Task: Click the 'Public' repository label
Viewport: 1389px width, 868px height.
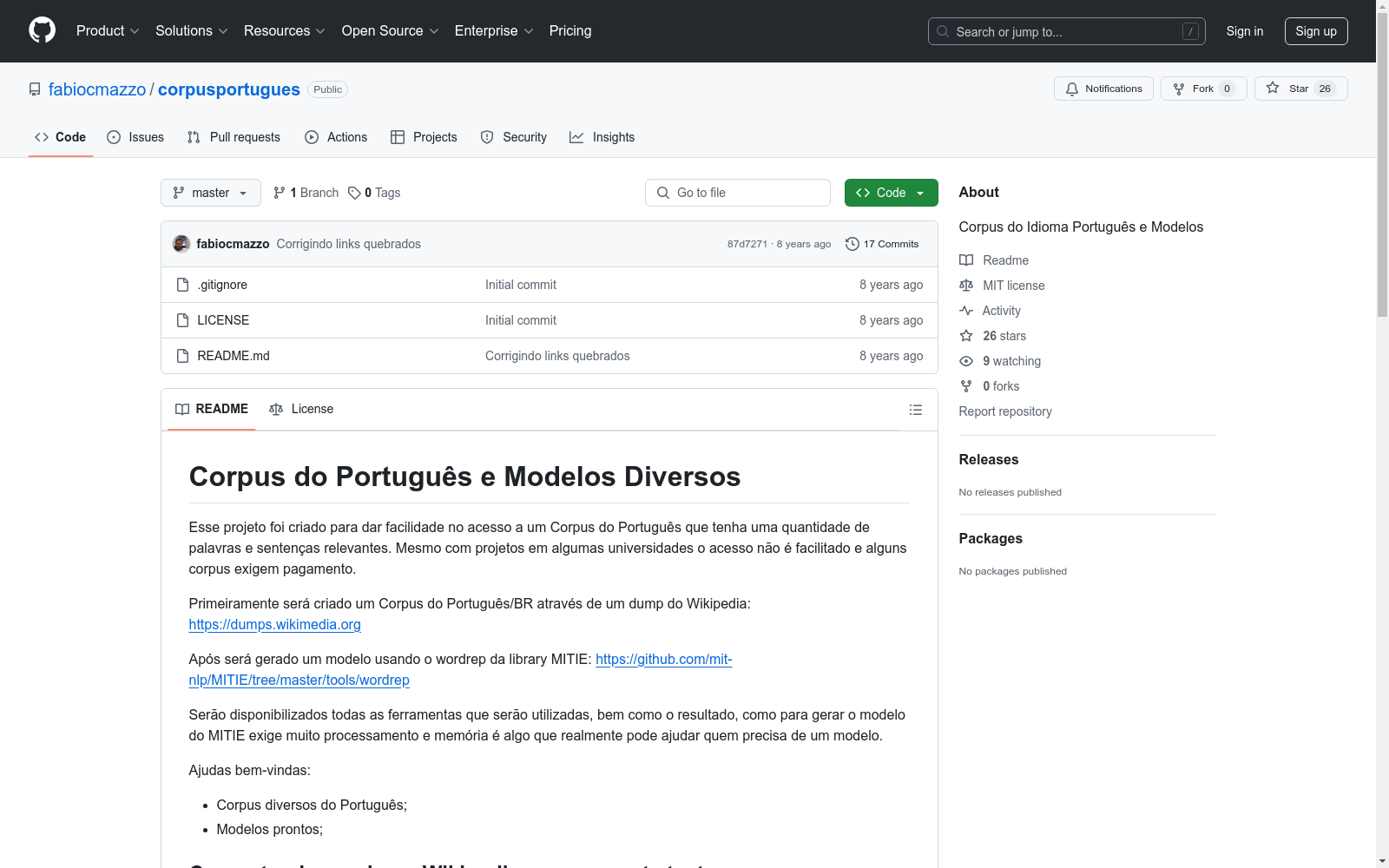Action: pos(328,89)
